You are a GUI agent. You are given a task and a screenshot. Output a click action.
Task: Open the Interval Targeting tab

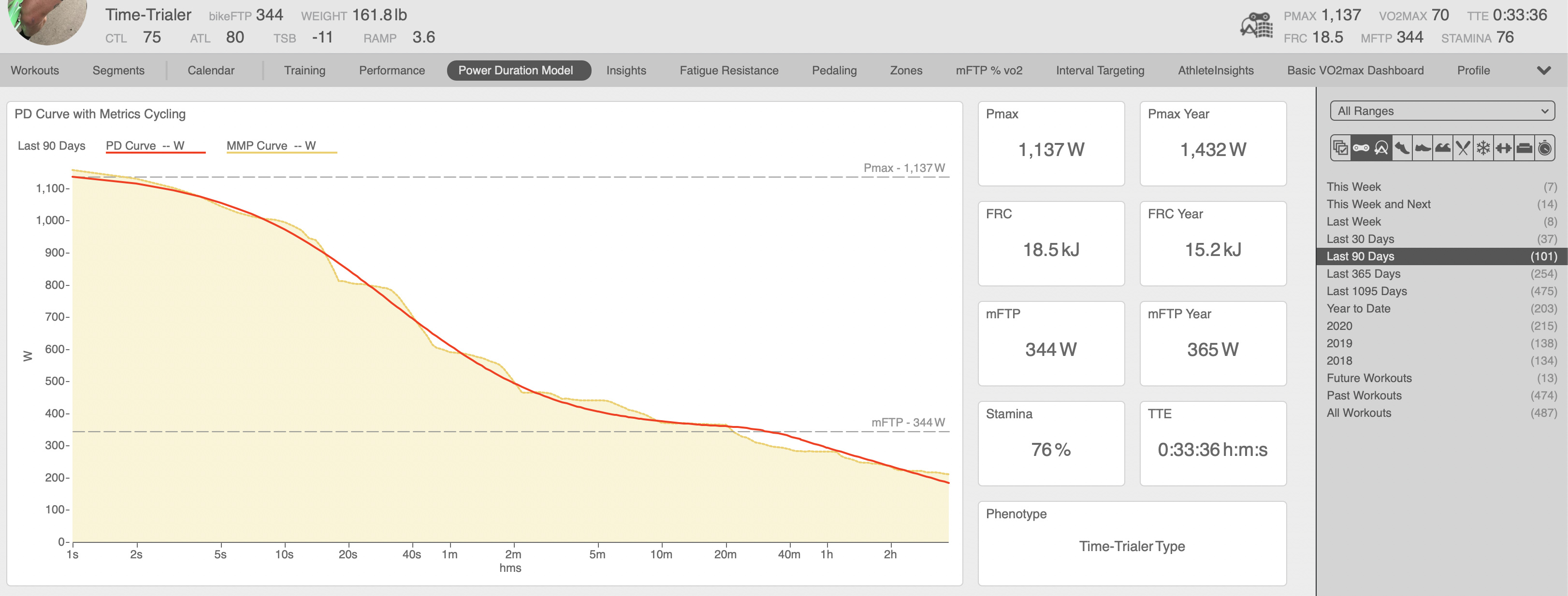click(1099, 71)
